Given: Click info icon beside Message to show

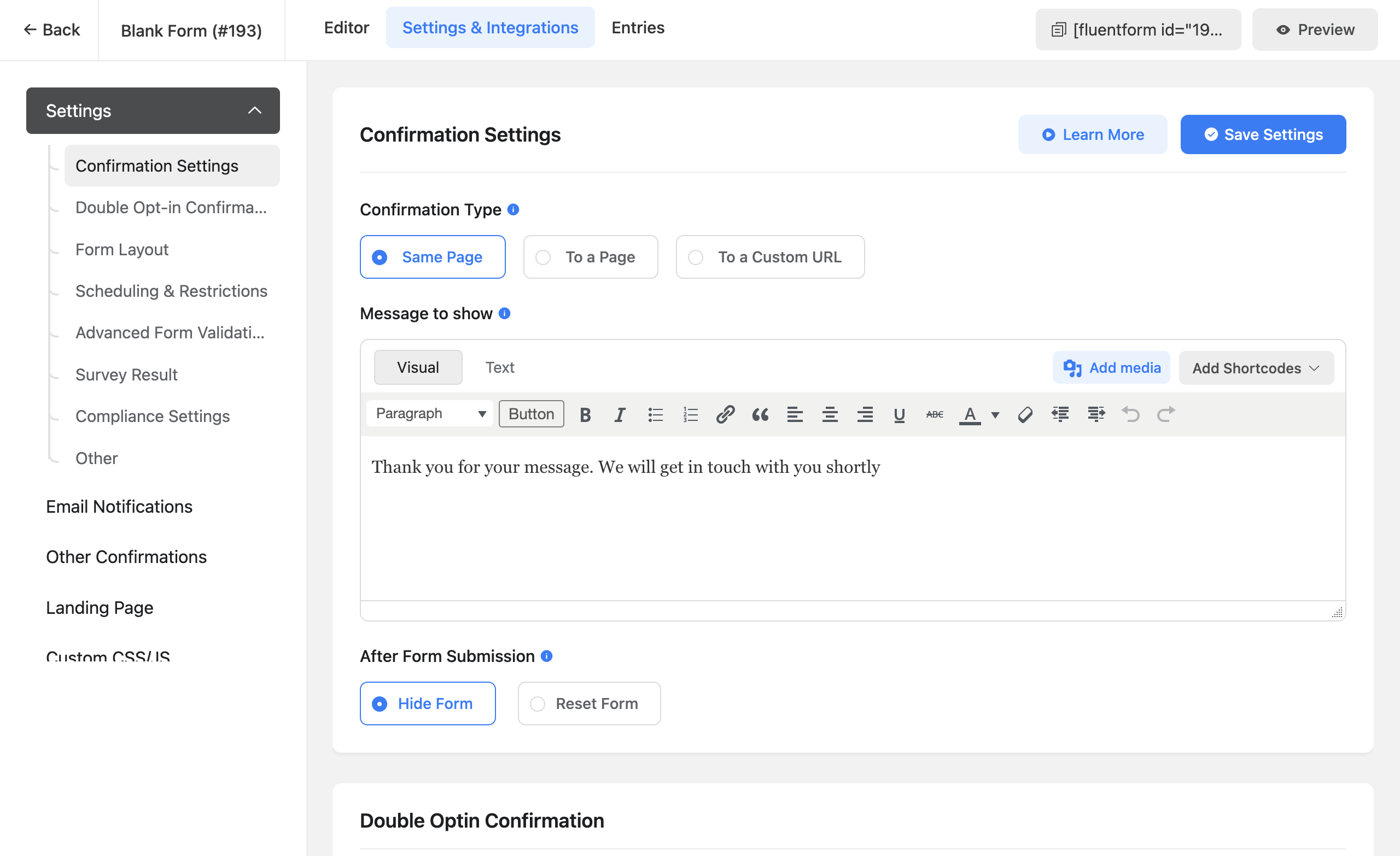Looking at the screenshot, I should coord(505,313).
